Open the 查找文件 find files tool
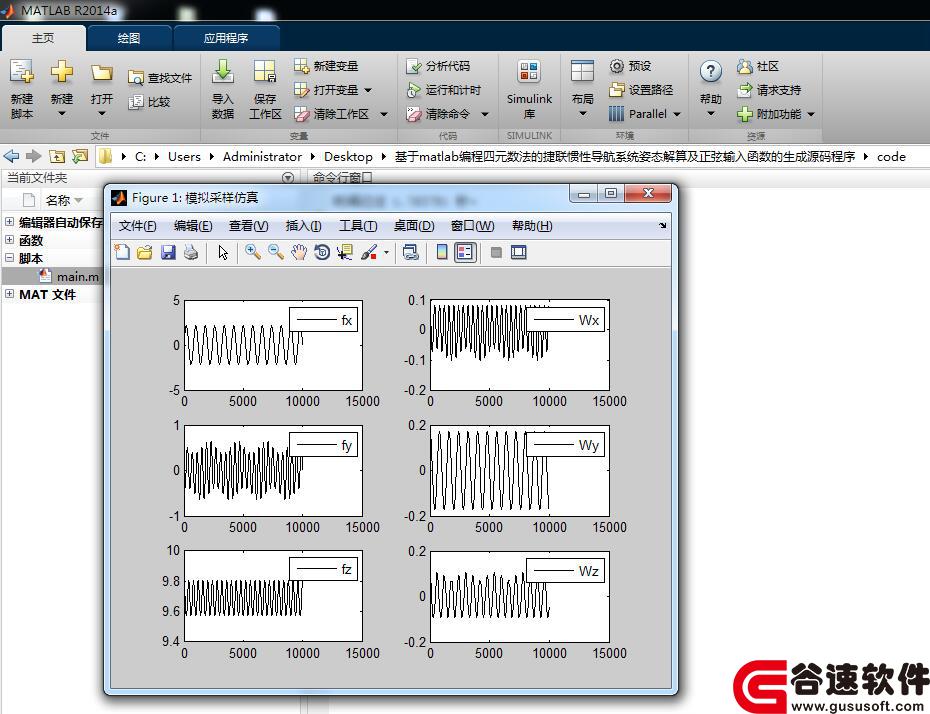Image resolution: width=930 pixels, height=714 pixels. pyautogui.click(x=160, y=78)
